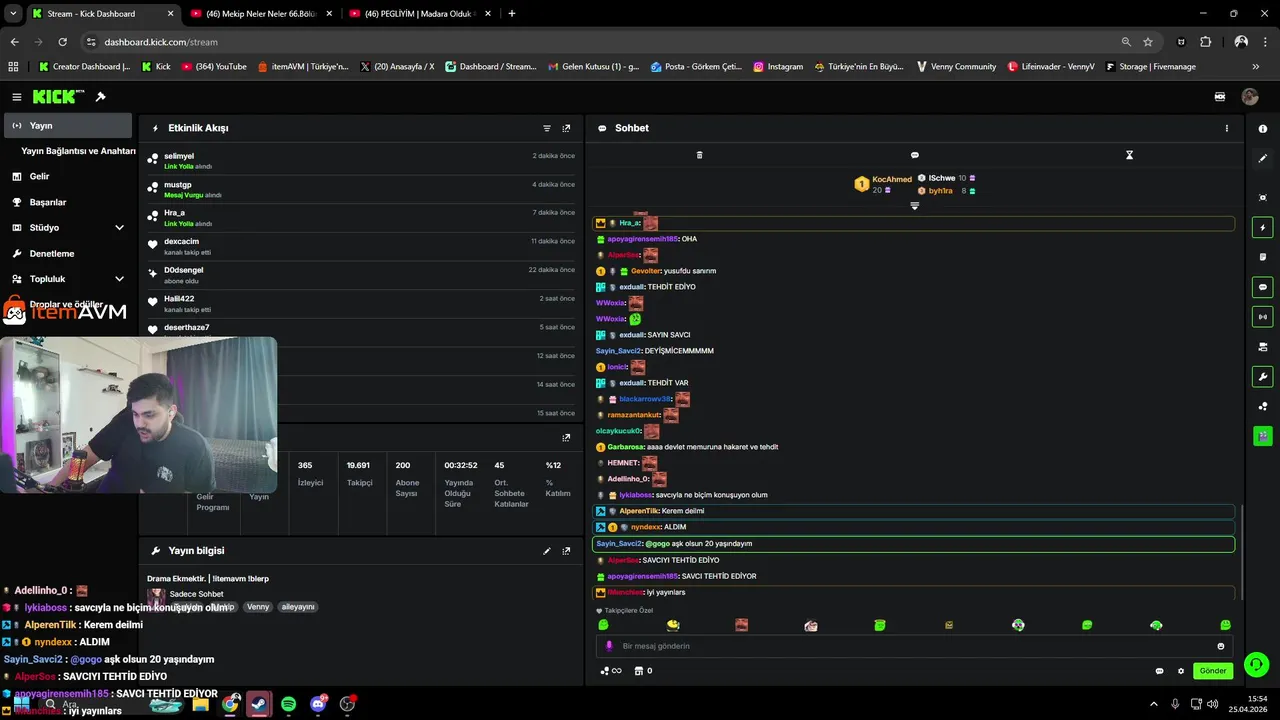Send the chat message with Gönder
The width and height of the screenshot is (1280, 720).
(x=1213, y=671)
